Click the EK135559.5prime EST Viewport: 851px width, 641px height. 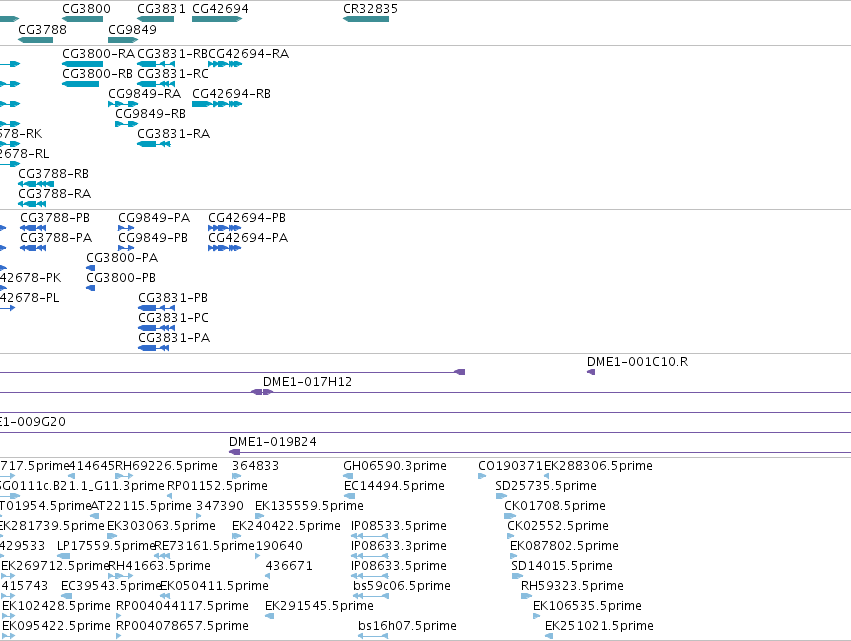coord(259,516)
